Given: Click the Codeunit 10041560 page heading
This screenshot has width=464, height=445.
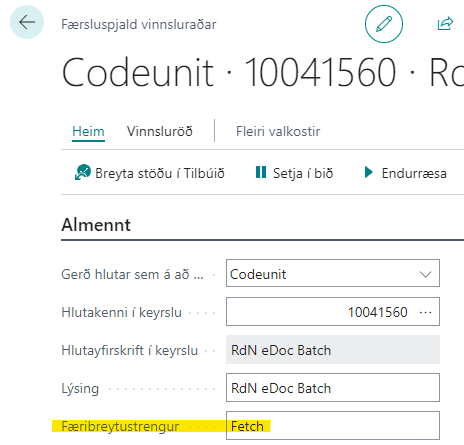Looking at the screenshot, I should [x=262, y=72].
